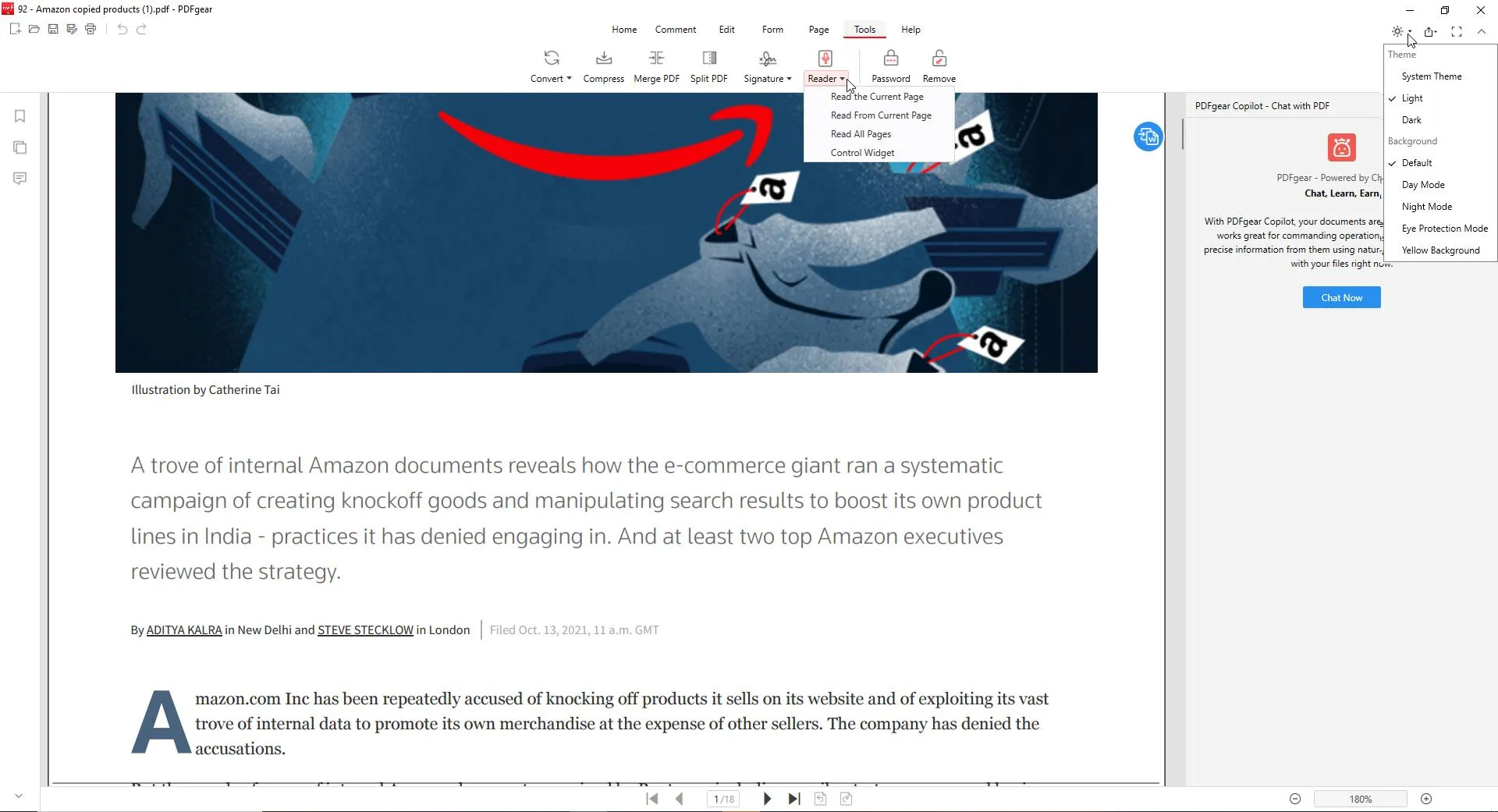Choose Read All Pages
The width and height of the screenshot is (1498, 812).
(879, 134)
